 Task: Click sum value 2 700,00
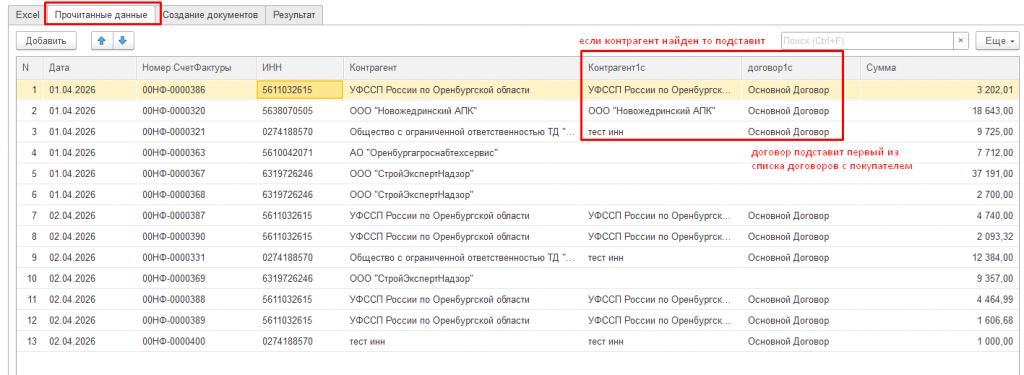(995, 195)
